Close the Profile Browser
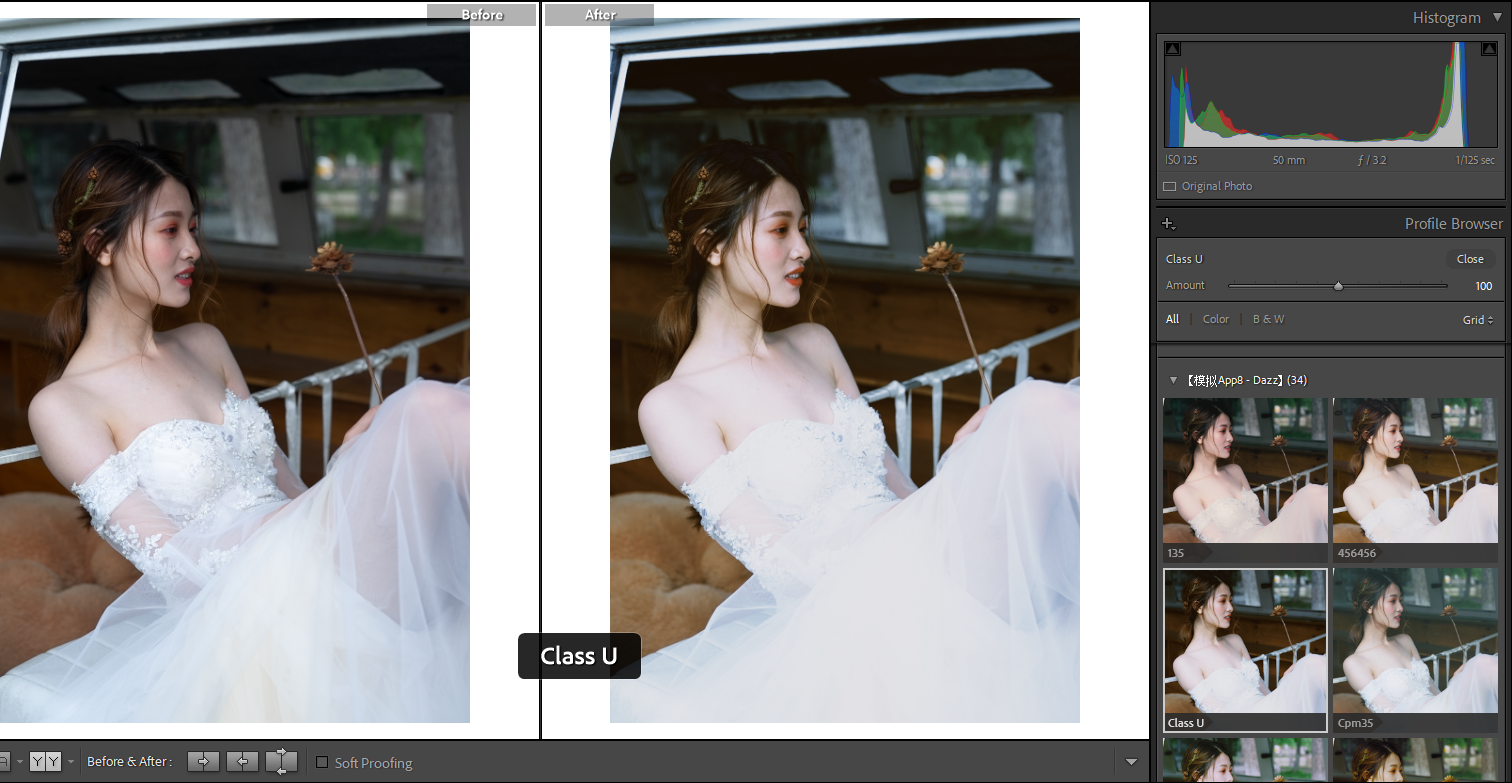The height and width of the screenshot is (783, 1512). pyautogui.click(x=1470, y=259)
